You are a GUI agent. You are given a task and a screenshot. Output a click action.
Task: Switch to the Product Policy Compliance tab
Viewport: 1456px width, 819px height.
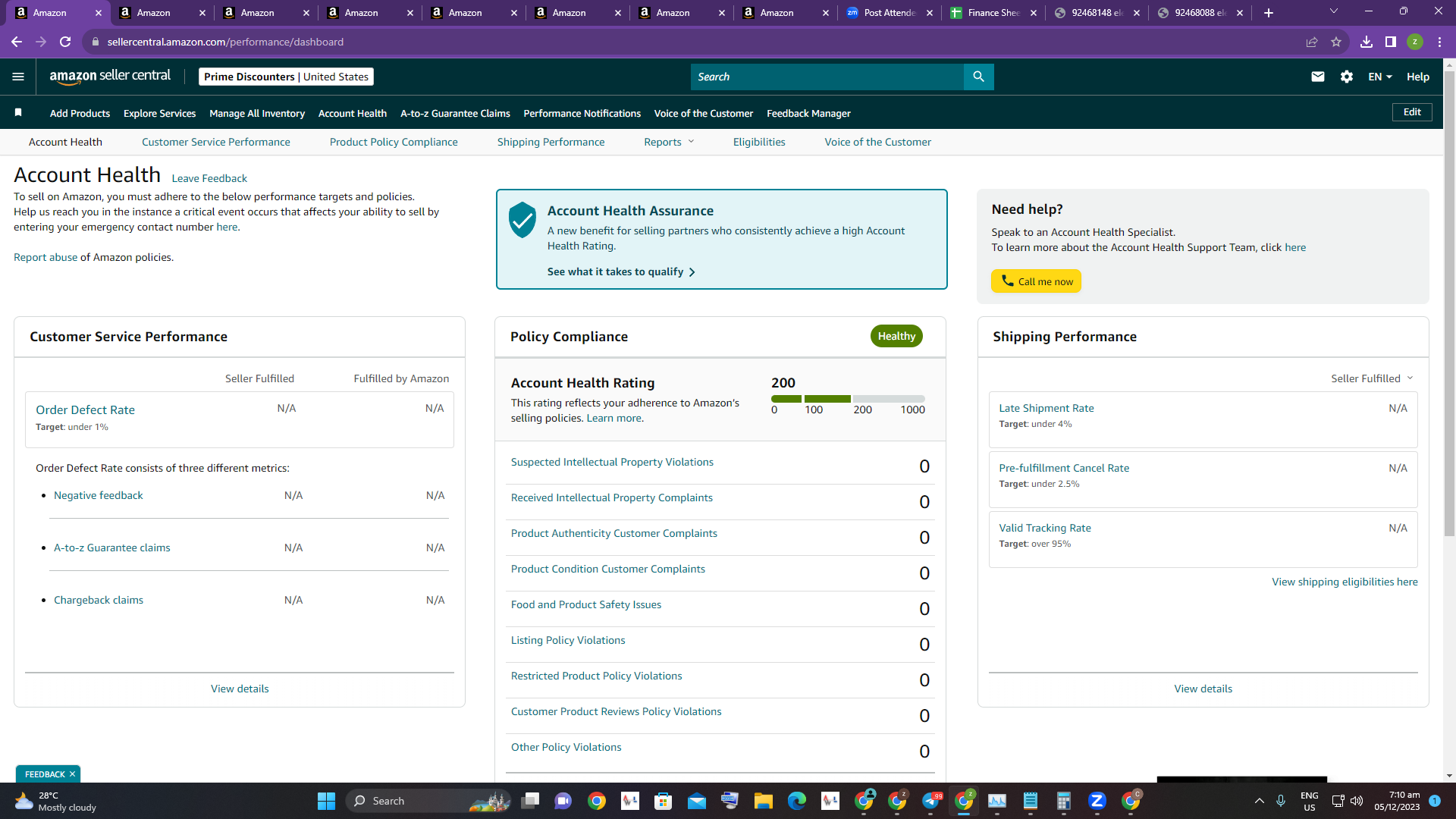(x=394, y=142)
